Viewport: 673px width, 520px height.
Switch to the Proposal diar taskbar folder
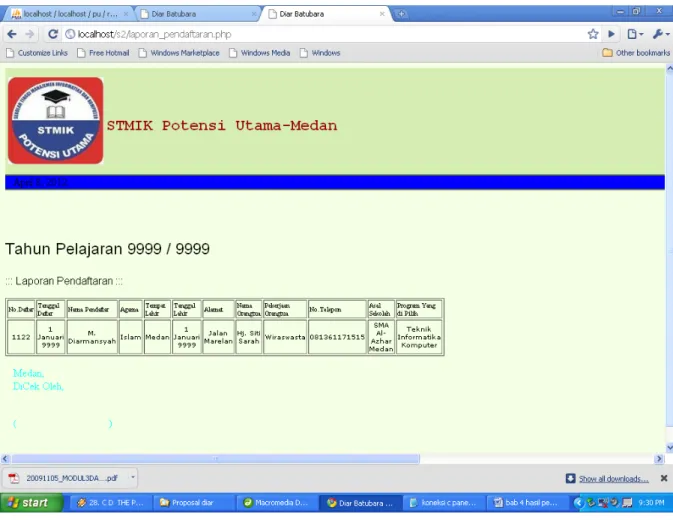click(x=192, y=503)
